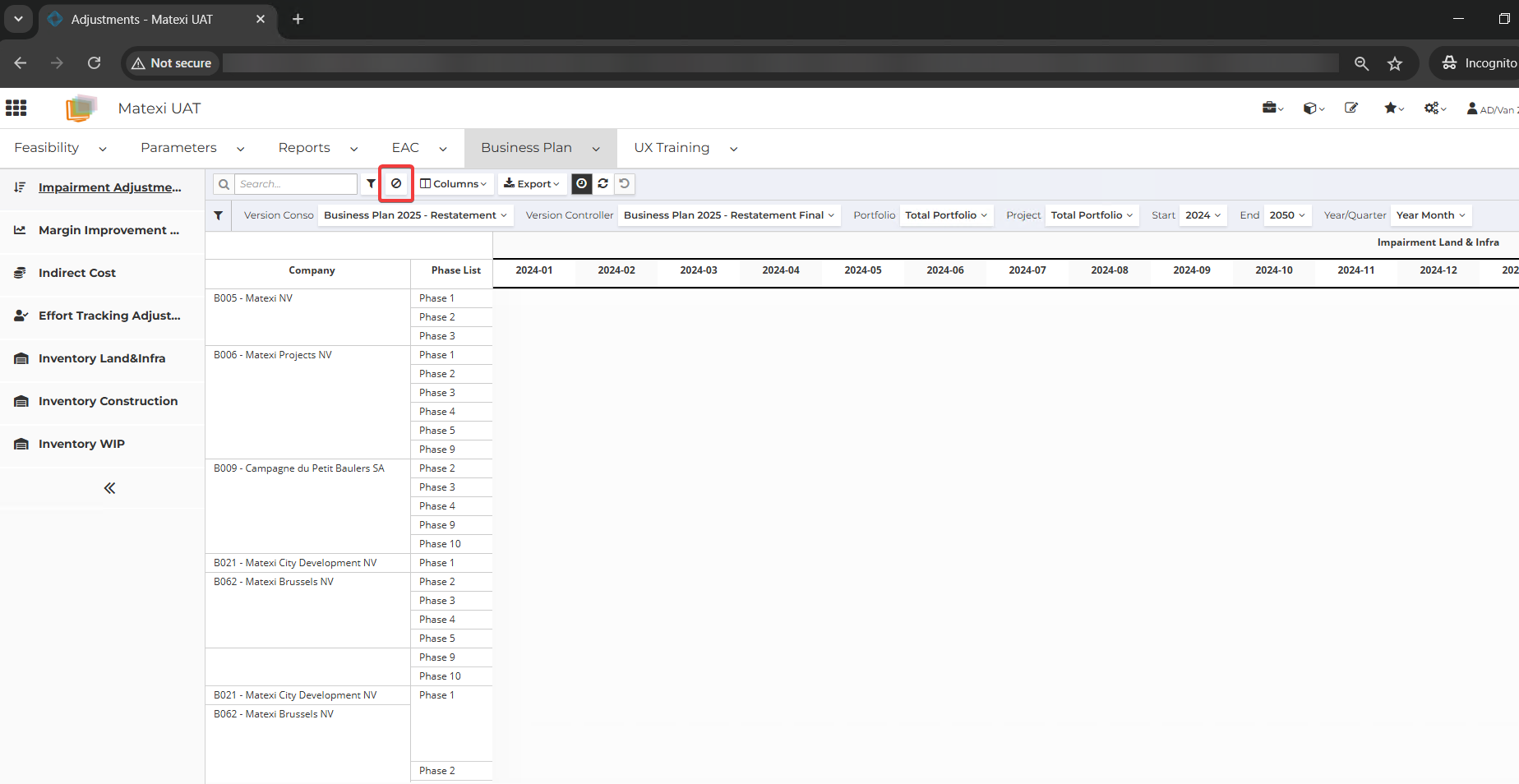Click the Margin Improvement chart icon
Screen dimensions: 1519x784
coord(20,230)
